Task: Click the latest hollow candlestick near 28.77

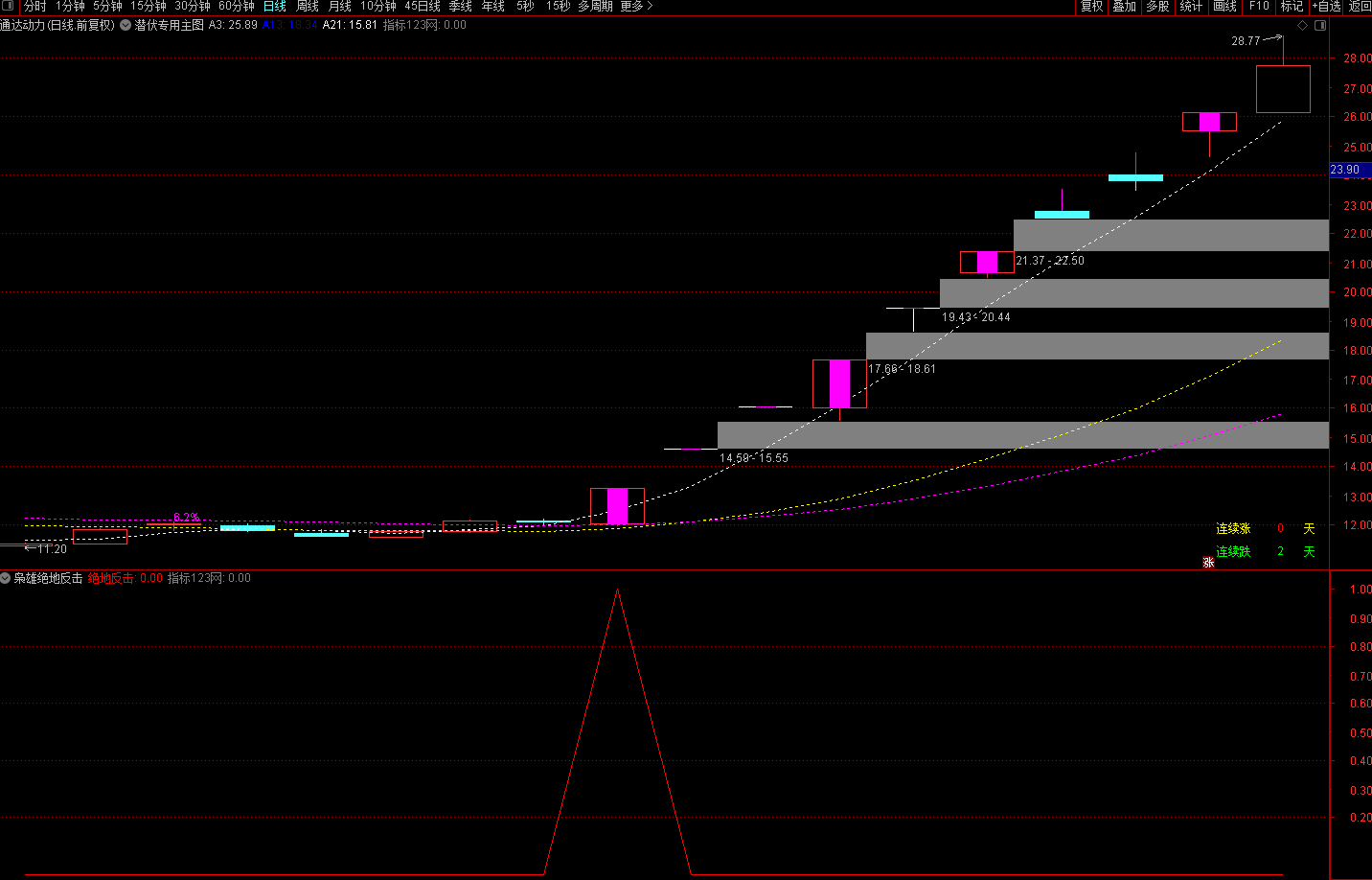Action: click(x=1283, y=89)
